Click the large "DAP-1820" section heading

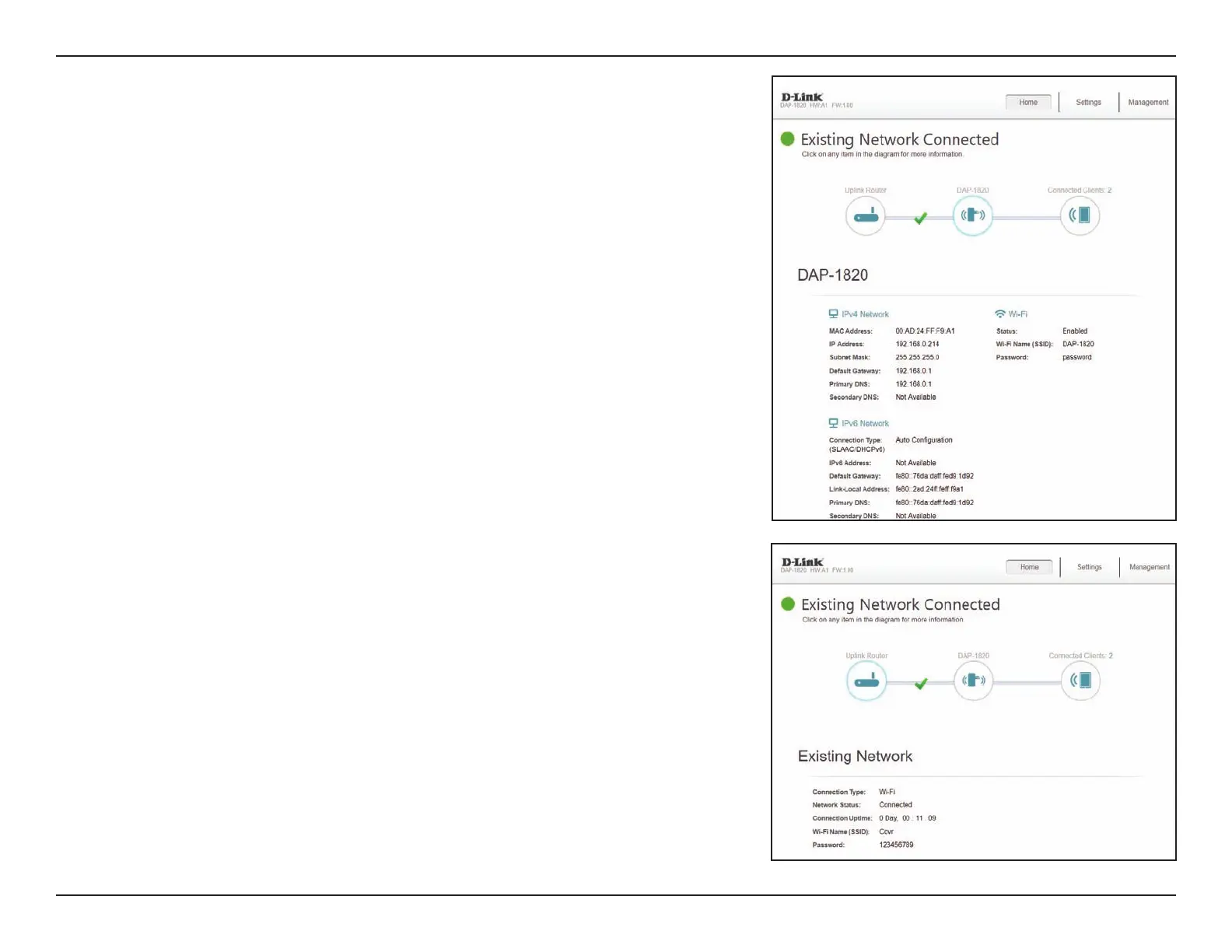(832, 275)
